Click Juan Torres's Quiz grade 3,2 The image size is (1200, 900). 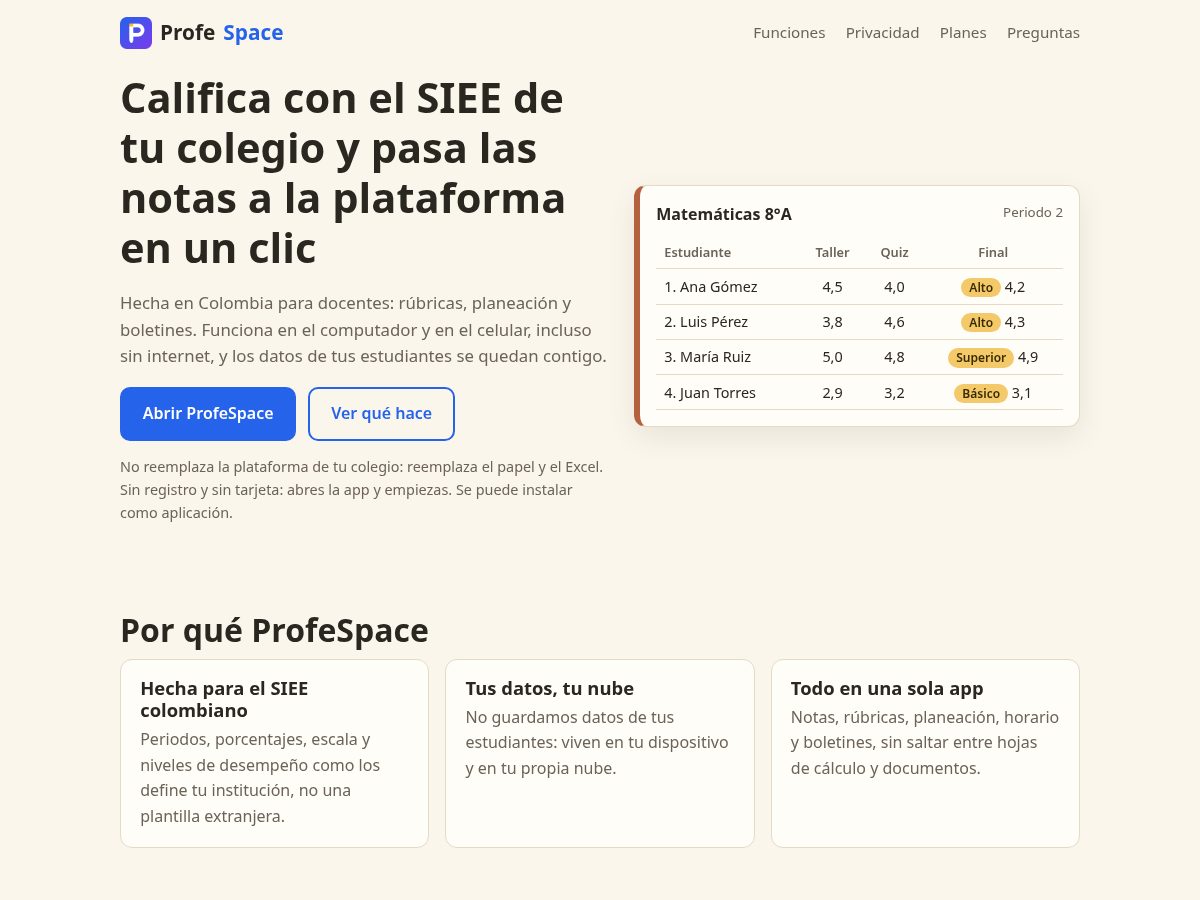pos(894,393)
